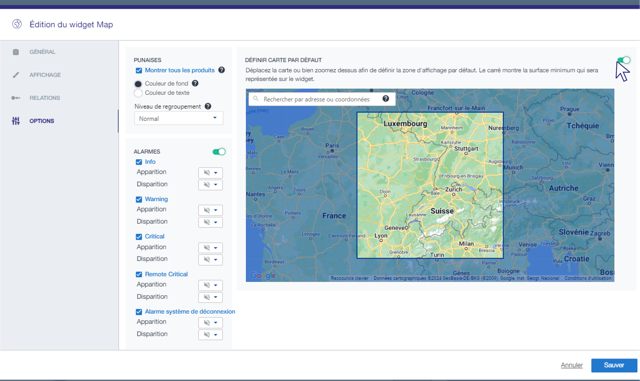
Task: Open help icon next to Couleur de fond
Action: click(195, 83)
